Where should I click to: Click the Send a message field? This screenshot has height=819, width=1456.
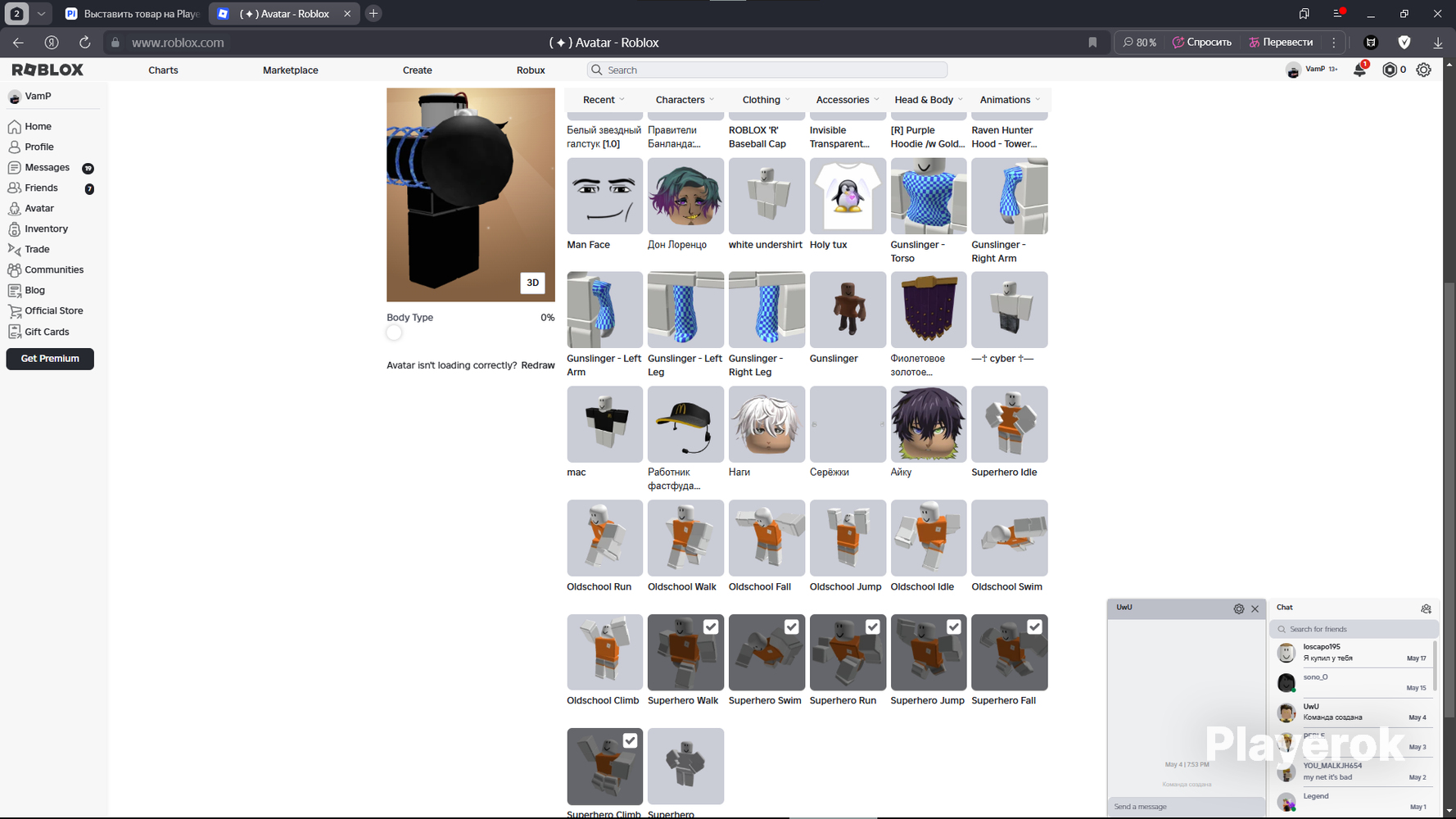tap(1187, 807)
